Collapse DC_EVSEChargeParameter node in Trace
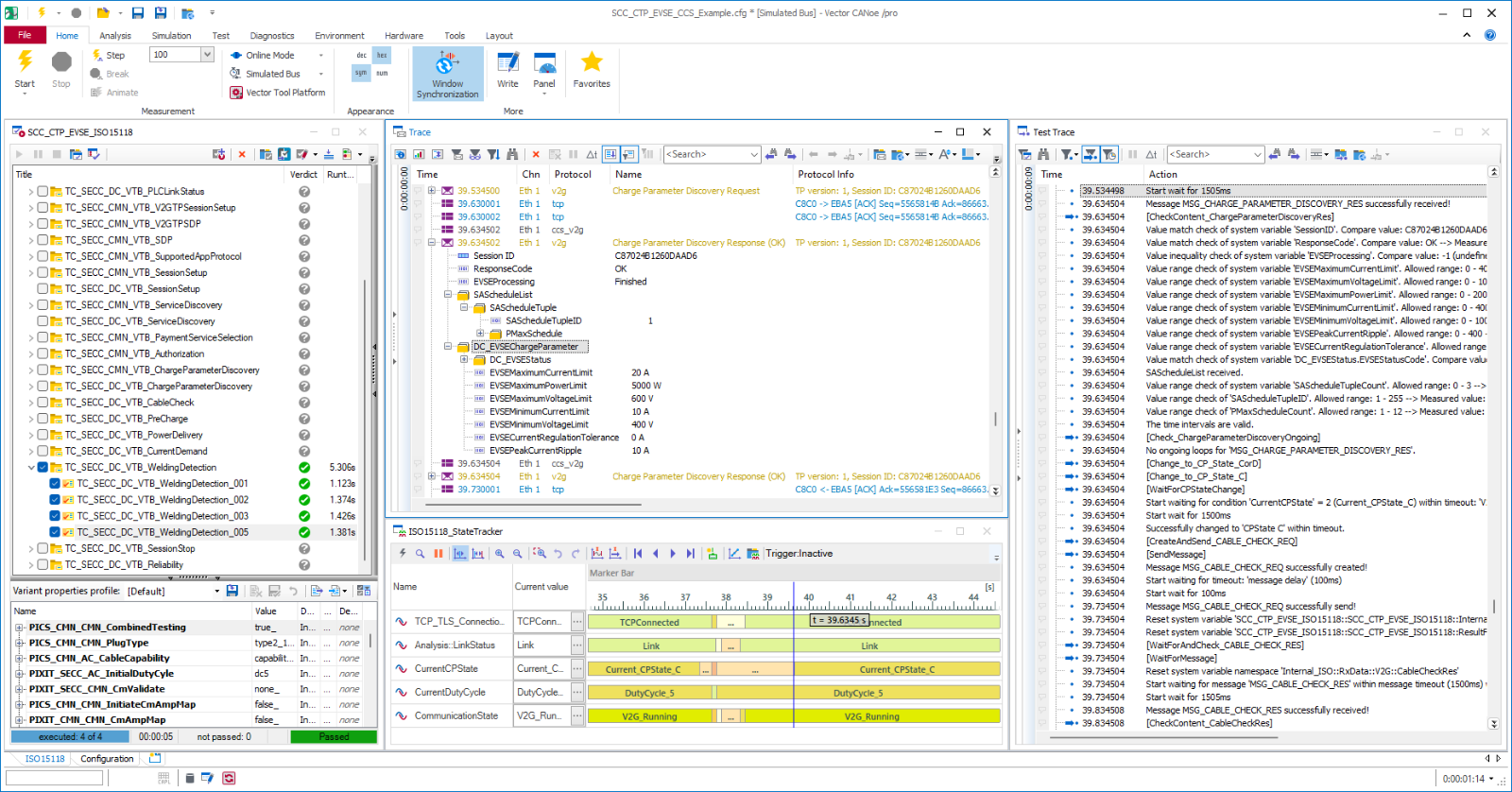This screenshot has height=792, width=1512. point(448,347)
